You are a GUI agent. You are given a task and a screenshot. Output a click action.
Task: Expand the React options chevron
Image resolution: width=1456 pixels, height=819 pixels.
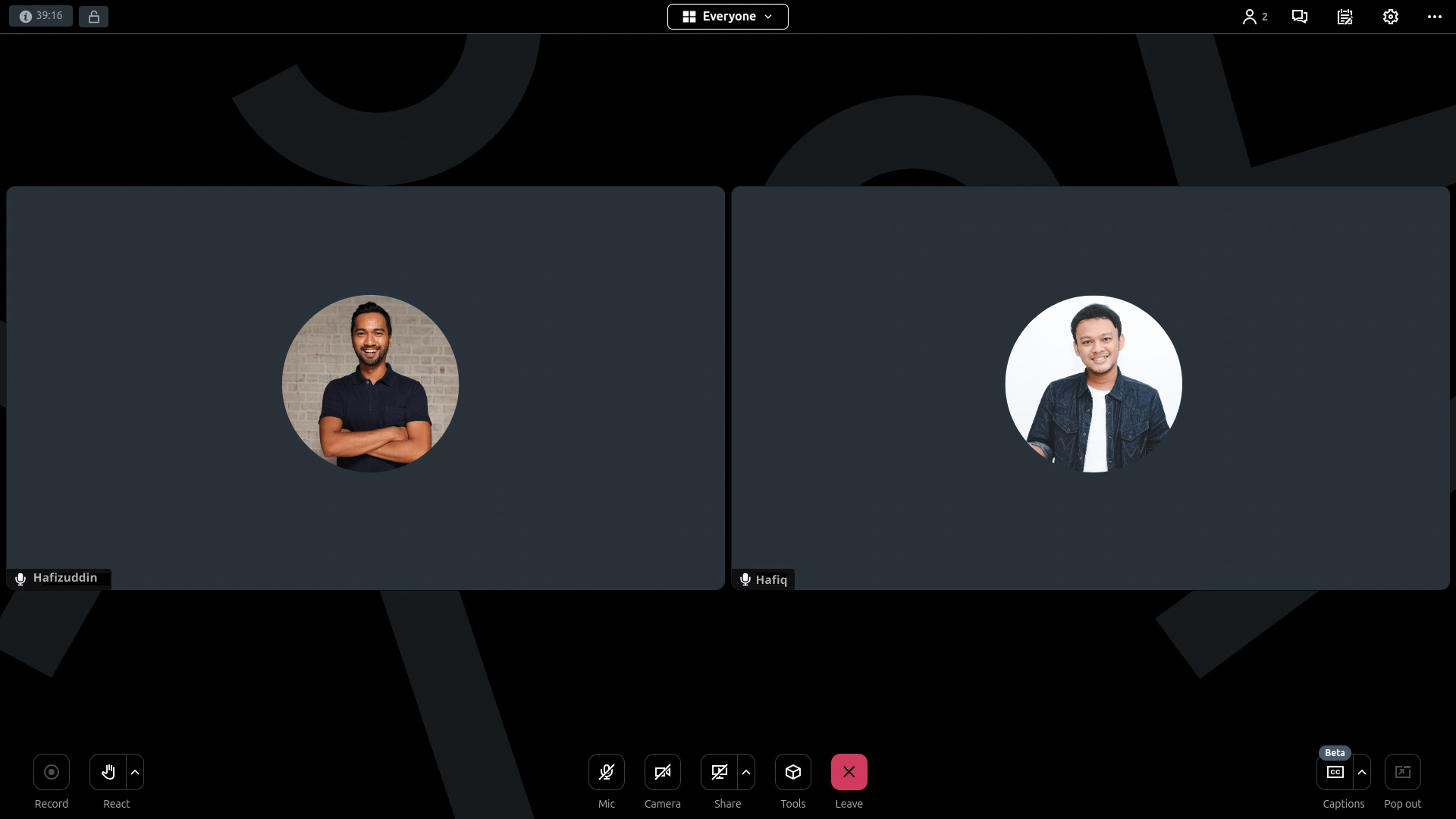135,772
